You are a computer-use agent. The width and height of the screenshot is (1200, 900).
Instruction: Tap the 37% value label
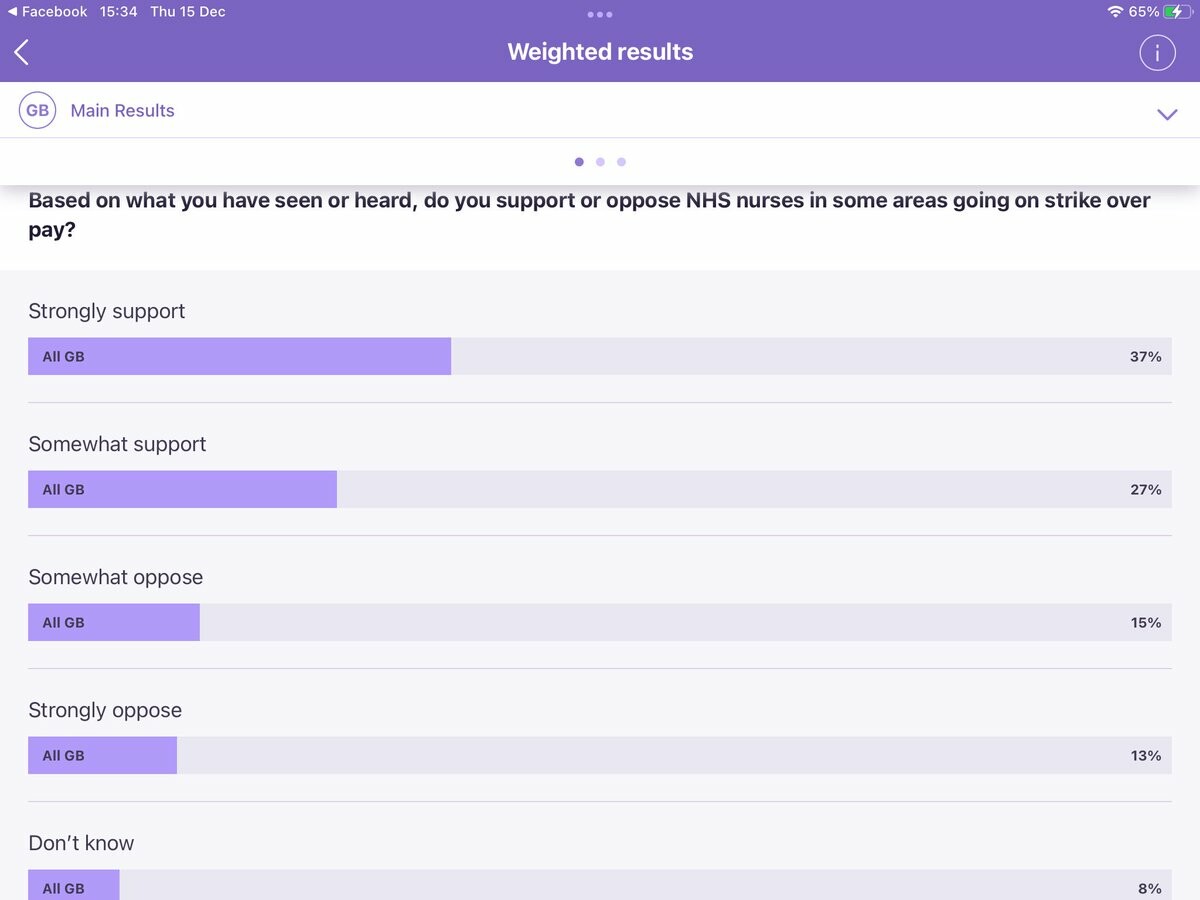pos(1145,356)
